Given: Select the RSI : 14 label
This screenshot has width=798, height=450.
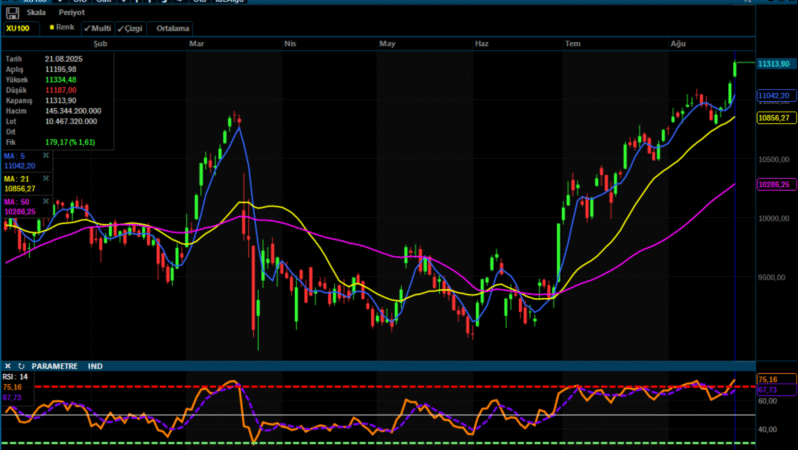Looking at the screenshot, I should click(15, 377).
